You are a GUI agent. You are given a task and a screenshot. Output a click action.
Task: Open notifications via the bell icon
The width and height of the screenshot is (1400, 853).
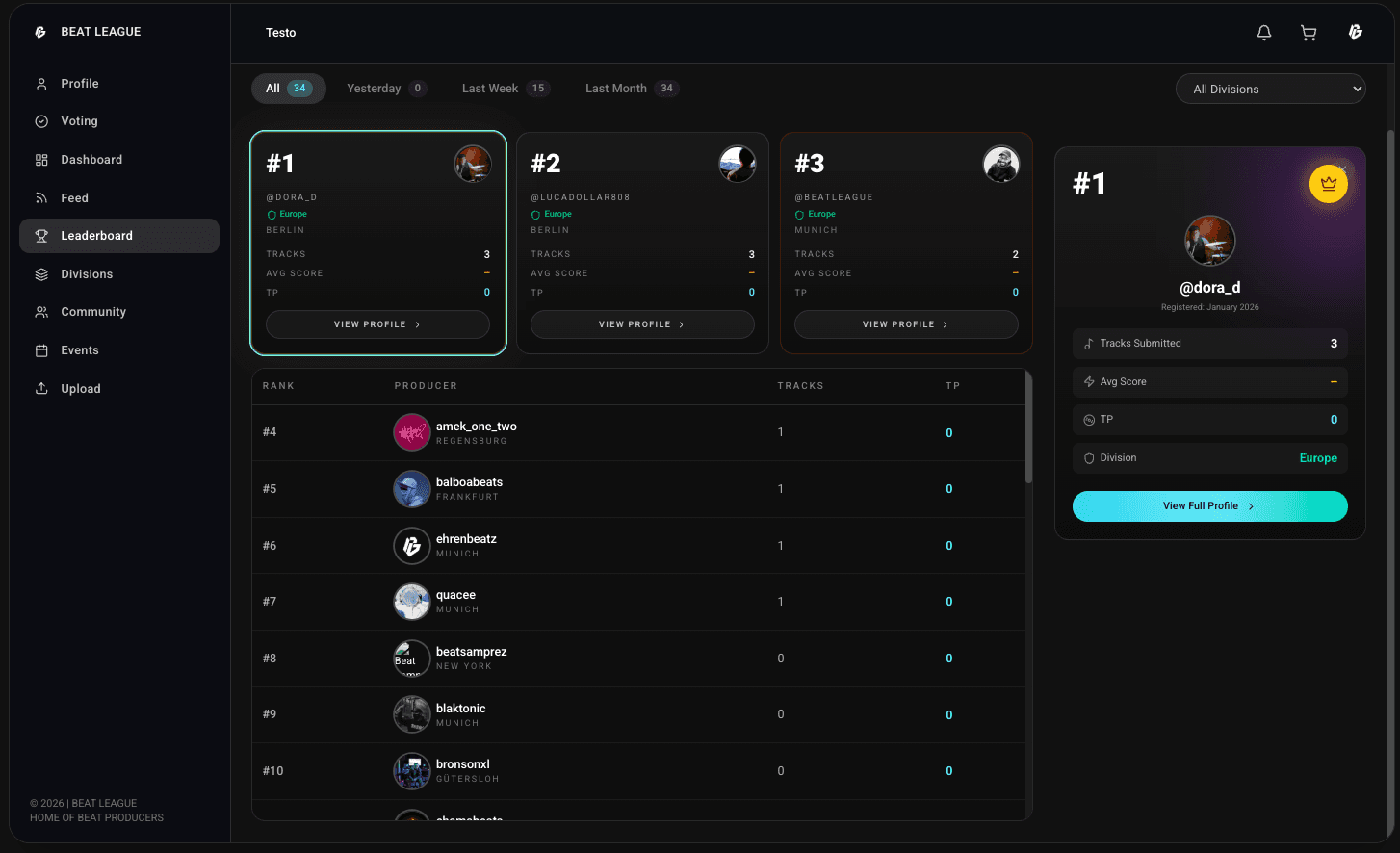(x=1263, y=32)
